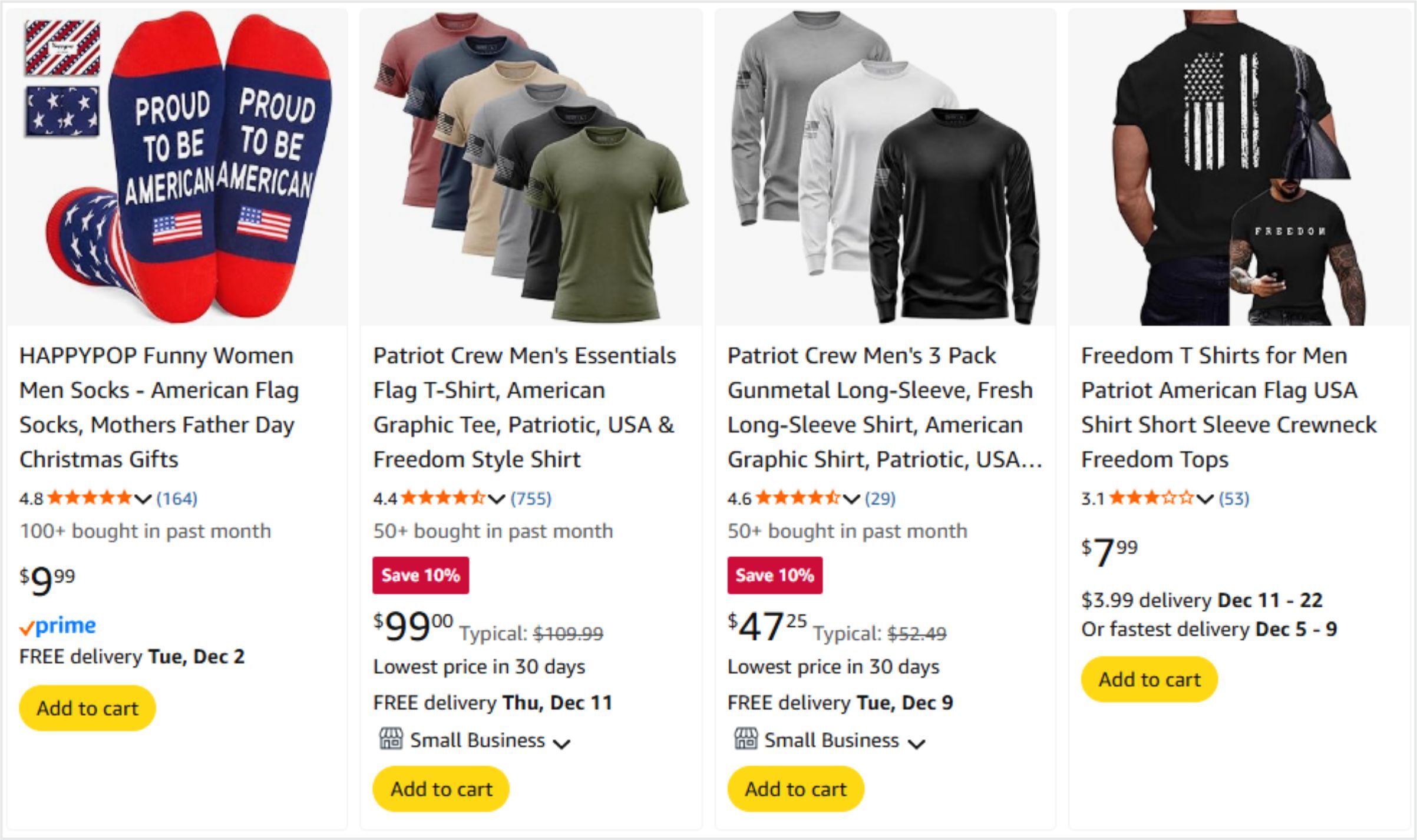This screenshot has width=1417, height=840.
Task: Click the 3.1 star rating icons
Action: point(1151,498)
